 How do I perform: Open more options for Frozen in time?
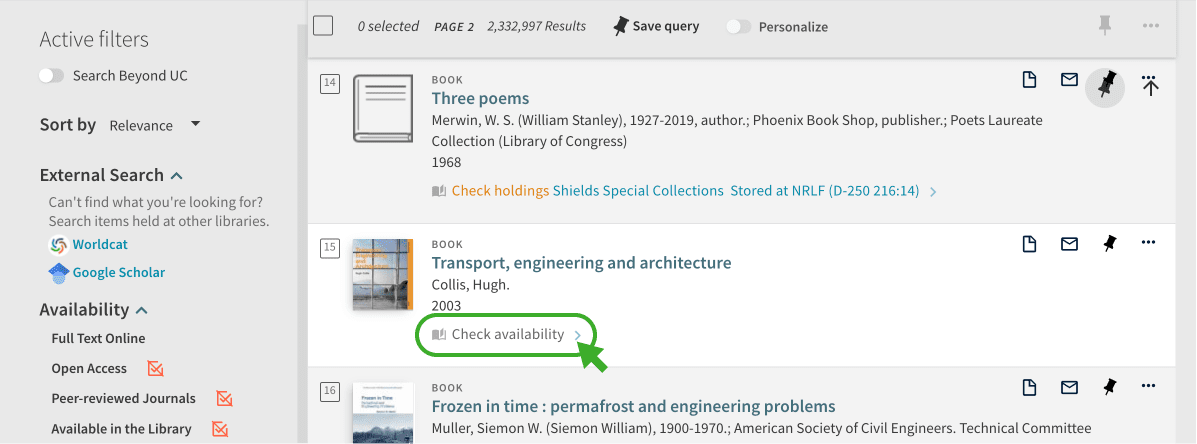point(1148,387)
